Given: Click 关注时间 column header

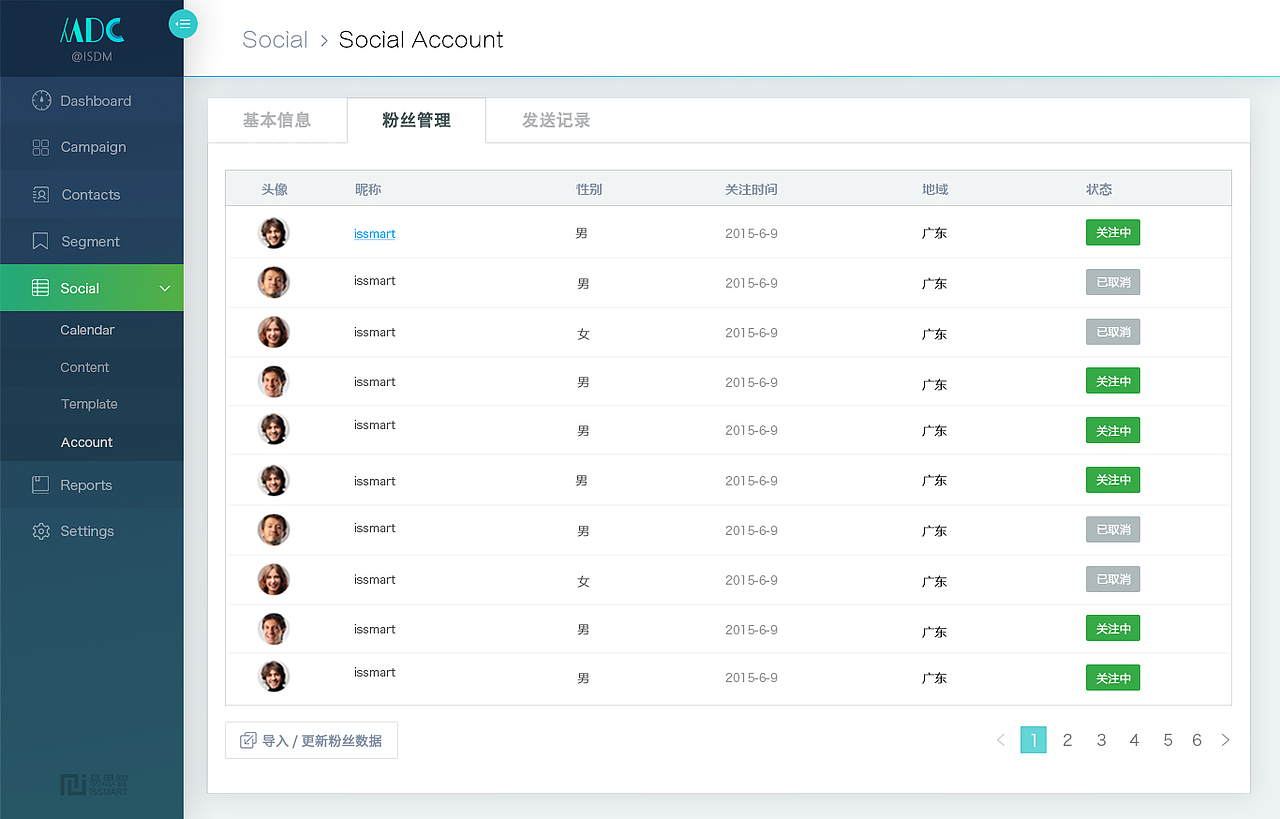Looking at the screenshot, I should [x=751, y=189].
